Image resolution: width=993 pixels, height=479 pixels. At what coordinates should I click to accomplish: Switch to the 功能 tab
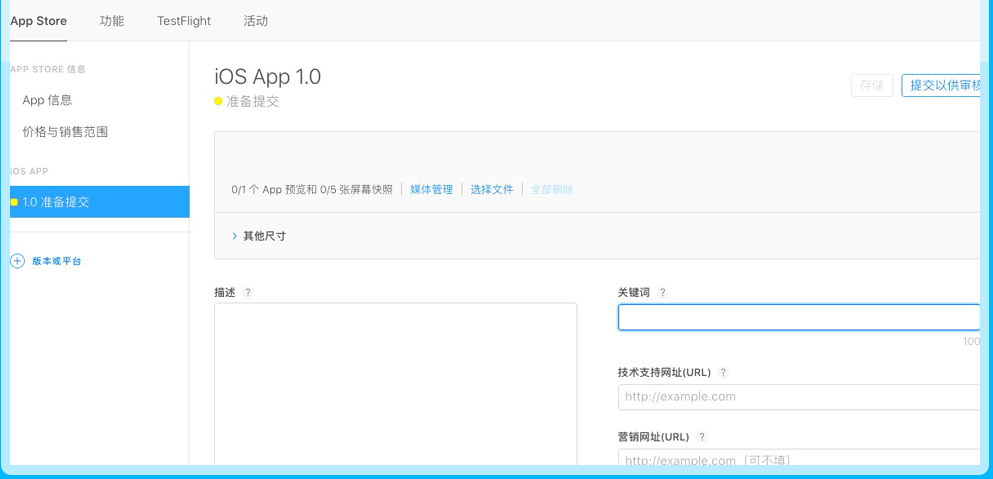(112, 21)
